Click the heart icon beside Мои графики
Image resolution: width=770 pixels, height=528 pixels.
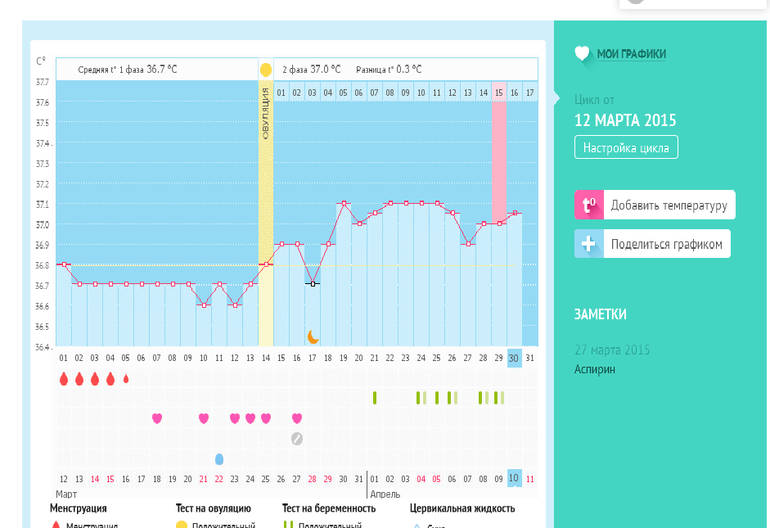tap(582, 54)
